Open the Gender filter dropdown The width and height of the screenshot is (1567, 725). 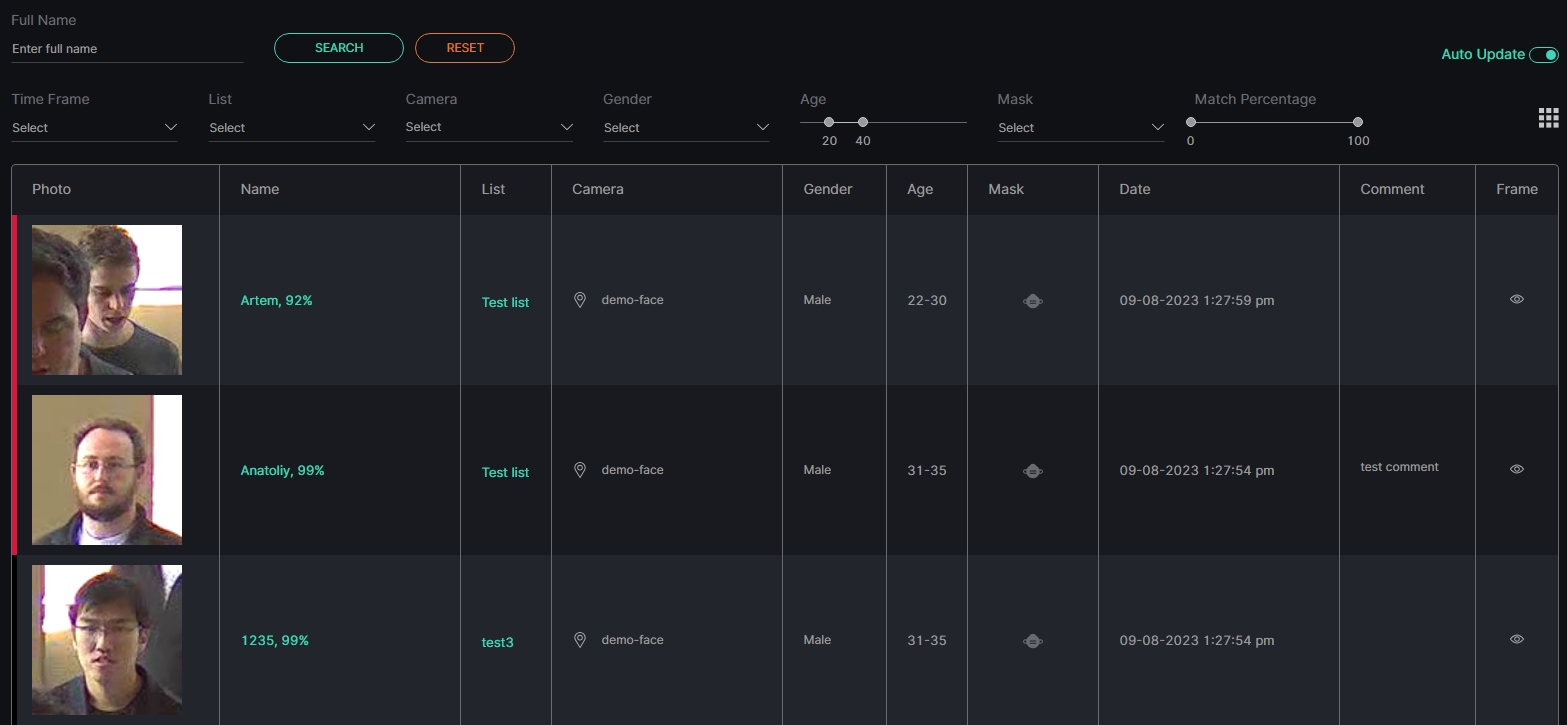686,128
